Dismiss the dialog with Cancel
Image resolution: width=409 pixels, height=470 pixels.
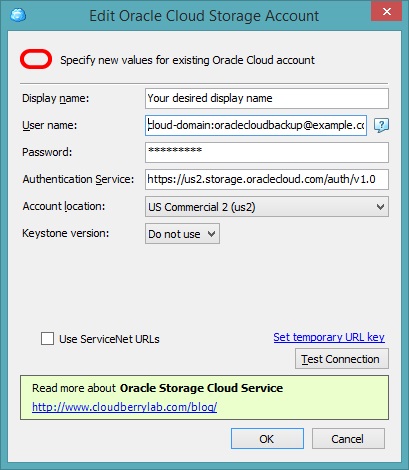(x=348, y=439)
